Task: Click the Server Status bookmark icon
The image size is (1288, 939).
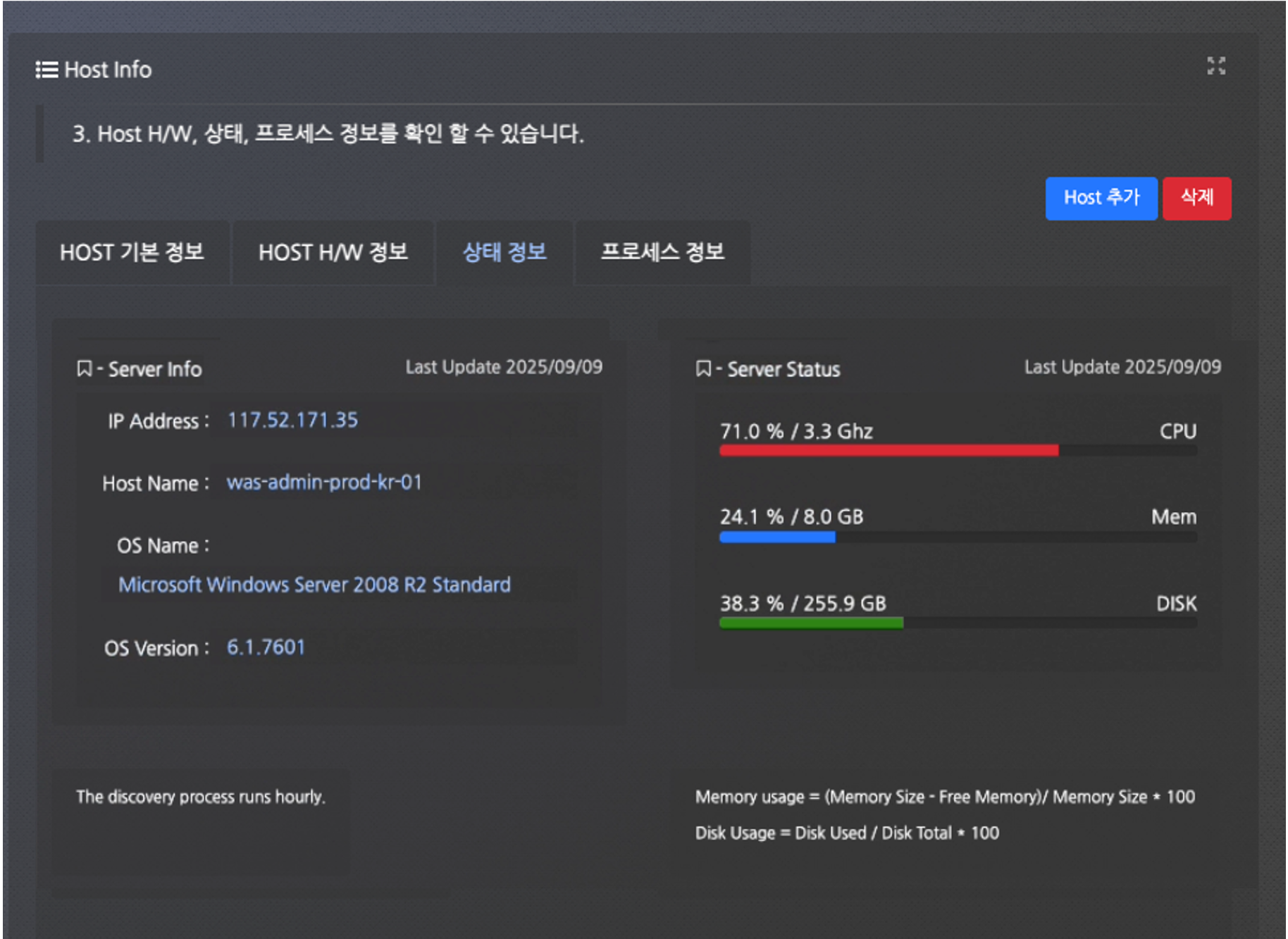Action: (x=703, y=368)
